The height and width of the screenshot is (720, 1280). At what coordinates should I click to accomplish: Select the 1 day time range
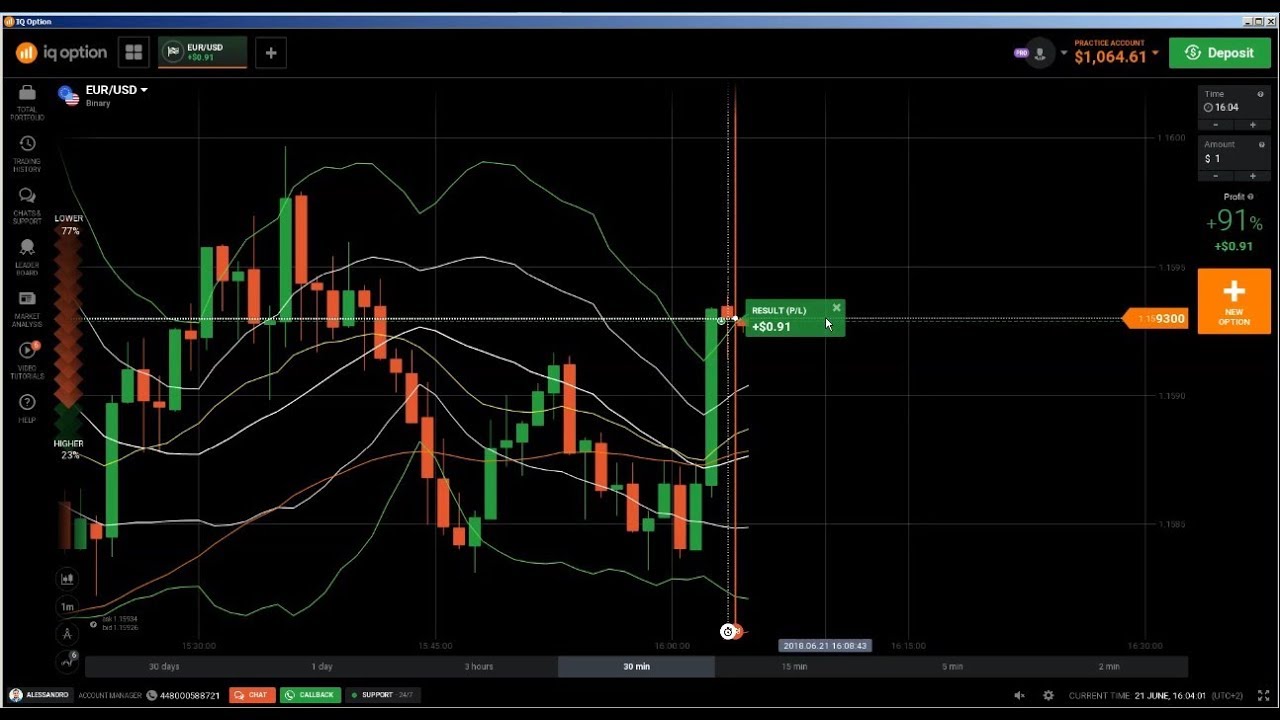[x=322, y=666]
